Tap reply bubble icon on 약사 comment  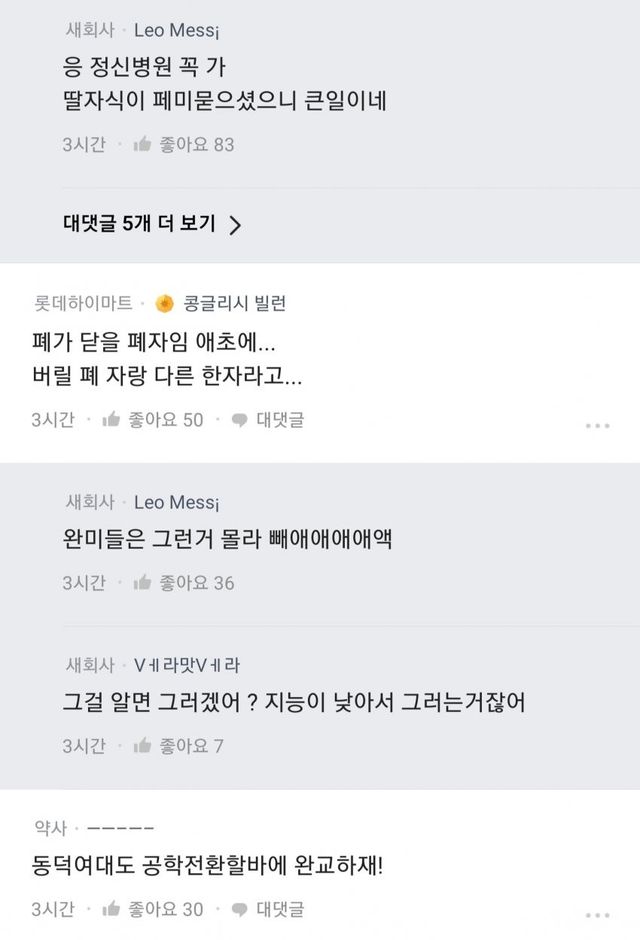(239, 910)
